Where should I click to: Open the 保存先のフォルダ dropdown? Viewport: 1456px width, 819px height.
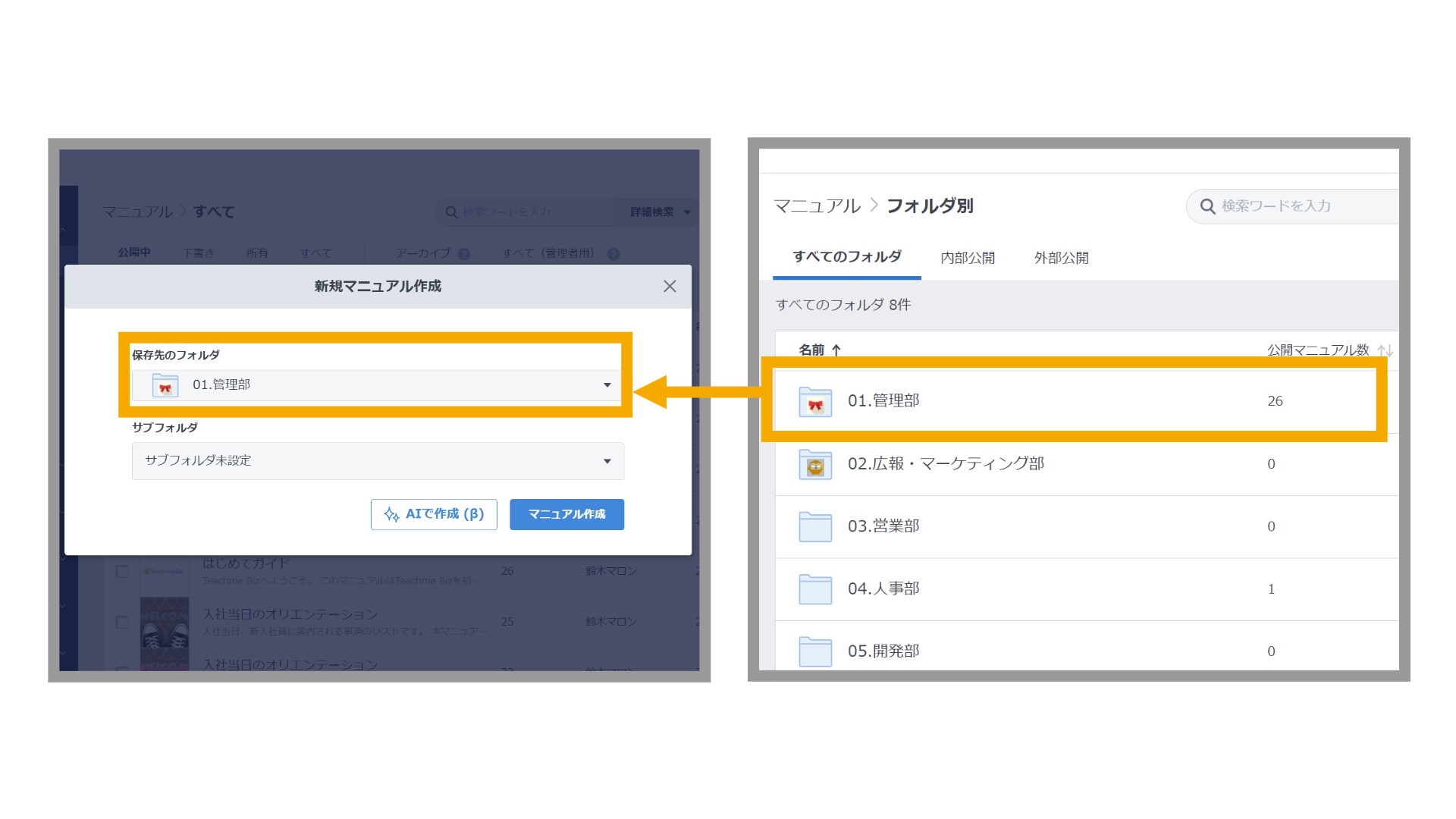tap(378, 385)
